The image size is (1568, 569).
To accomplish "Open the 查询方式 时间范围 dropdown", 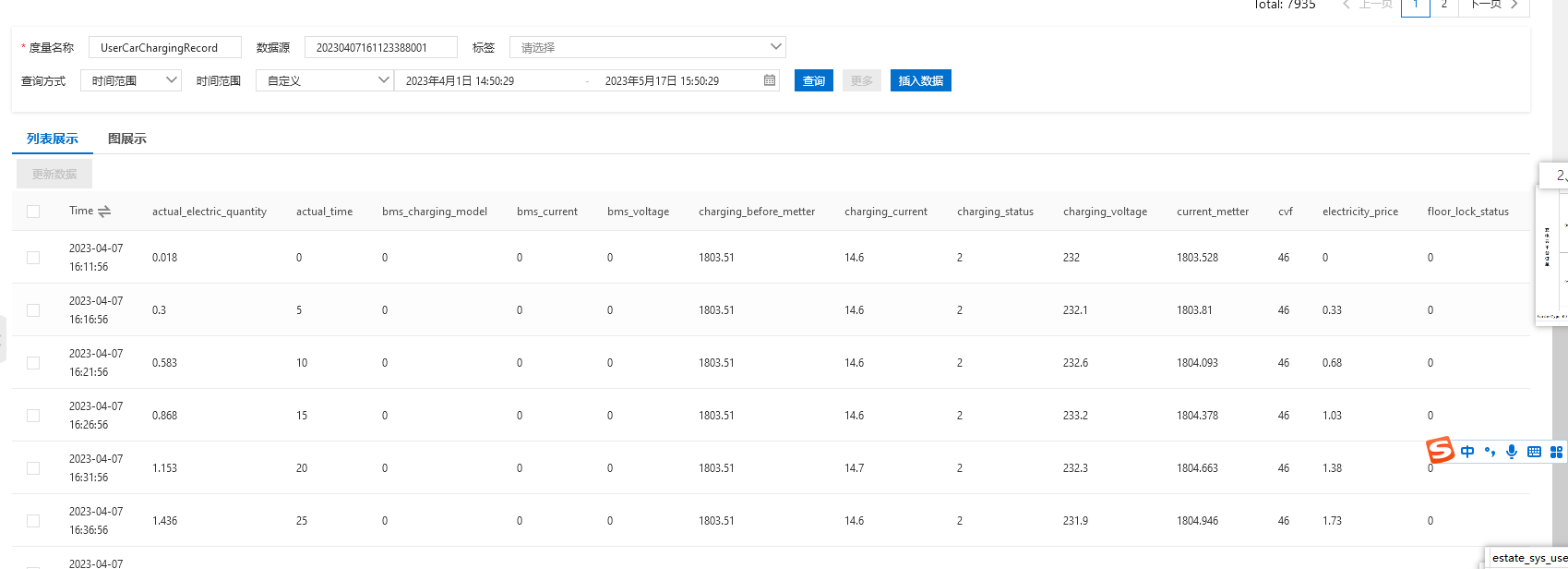I will click(x=131, y=80).
